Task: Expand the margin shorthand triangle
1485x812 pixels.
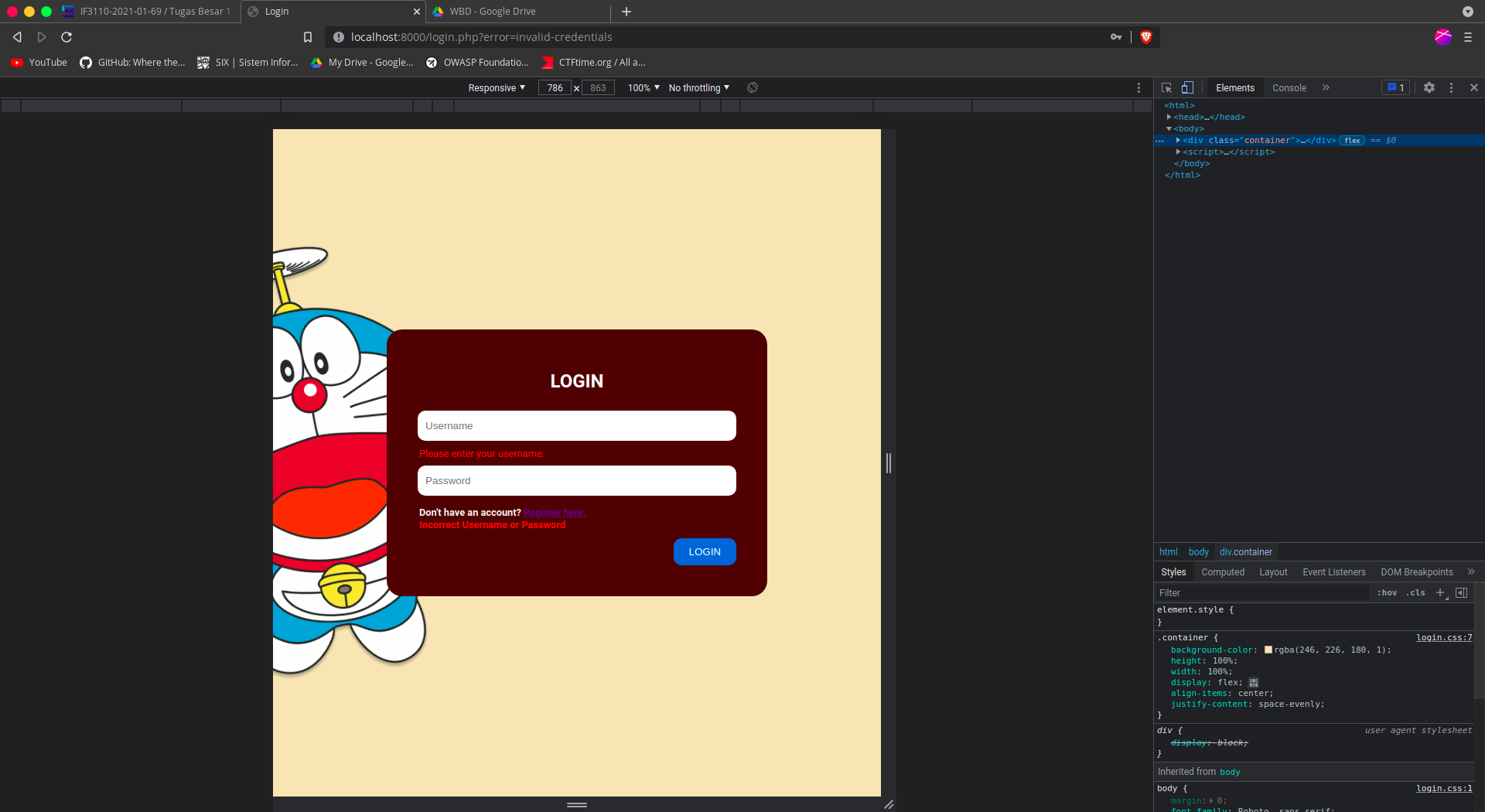Action: [x=1212, y=801]
